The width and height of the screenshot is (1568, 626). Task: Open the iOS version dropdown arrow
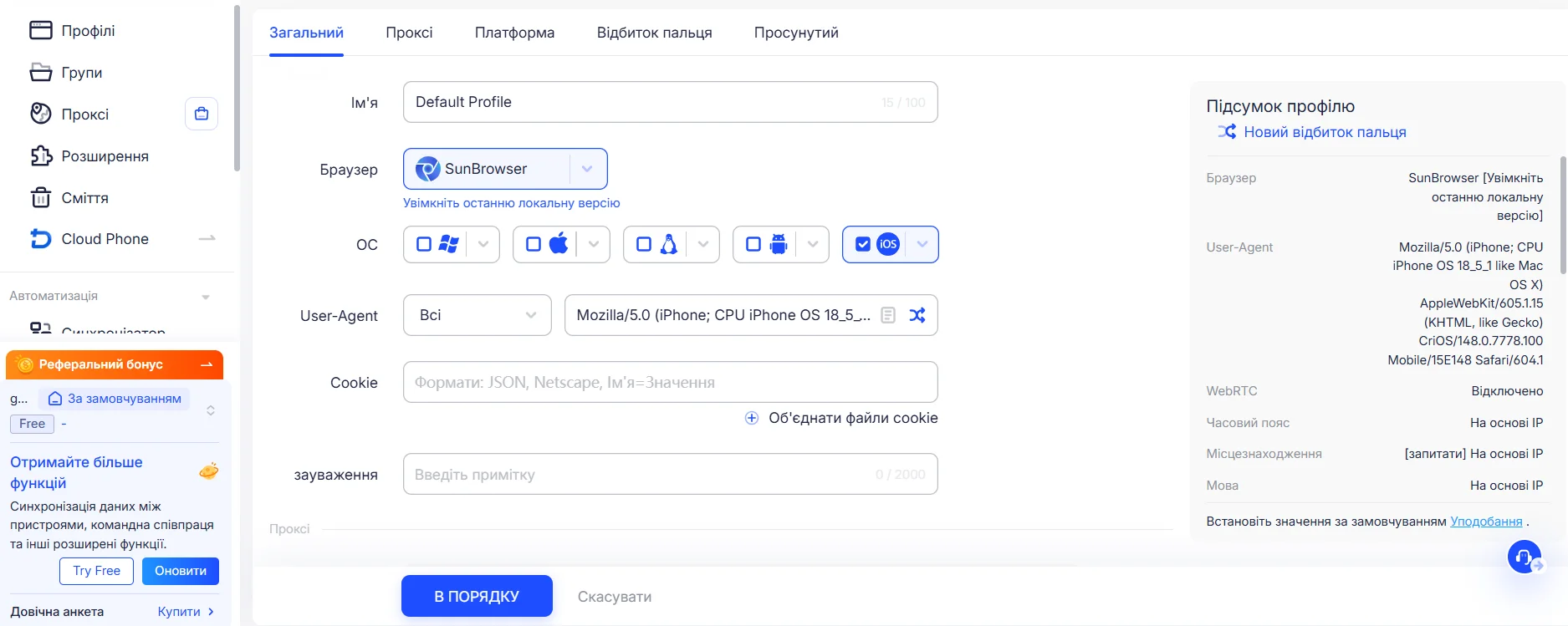click(922, 244)
